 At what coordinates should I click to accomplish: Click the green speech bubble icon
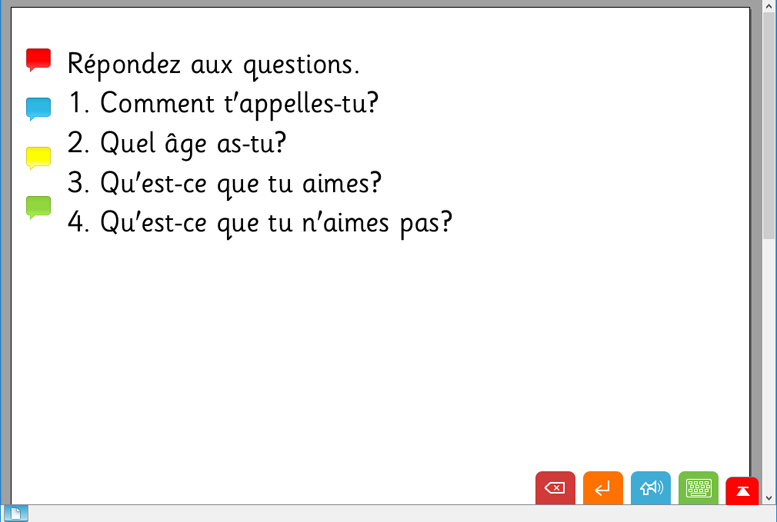click(38, 206)
